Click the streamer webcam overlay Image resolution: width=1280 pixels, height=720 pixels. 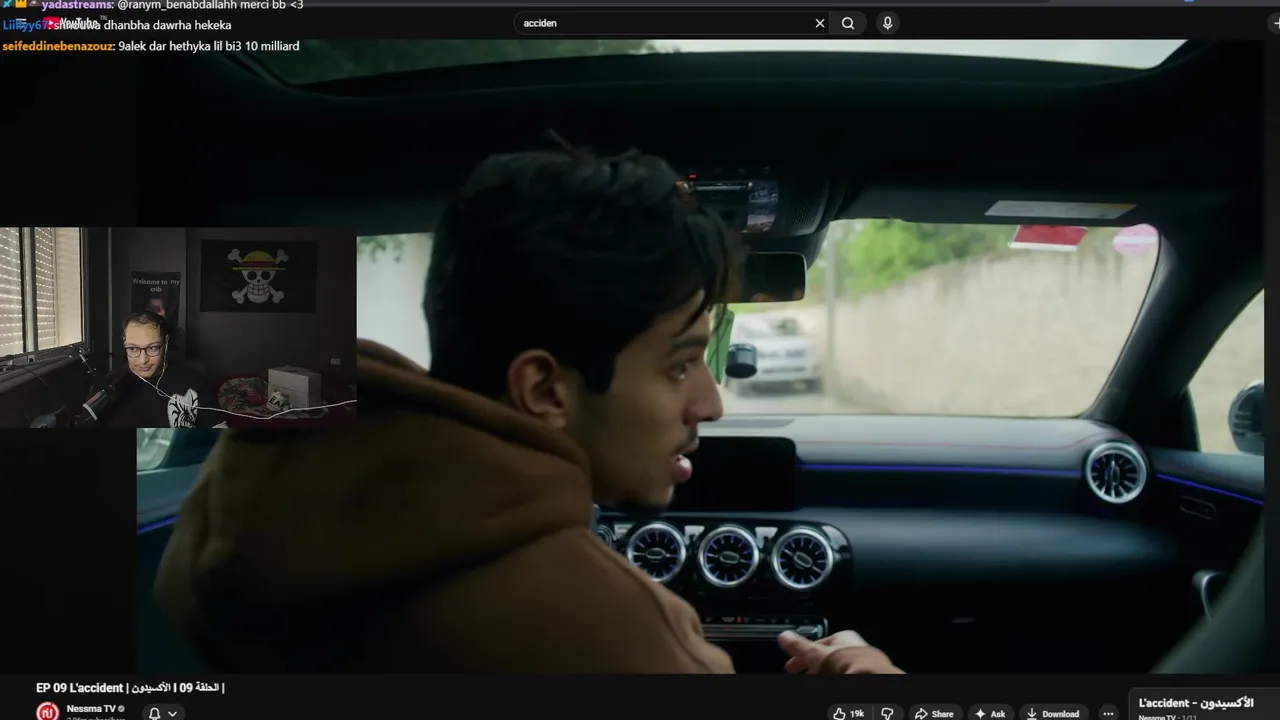pos(178,328)
